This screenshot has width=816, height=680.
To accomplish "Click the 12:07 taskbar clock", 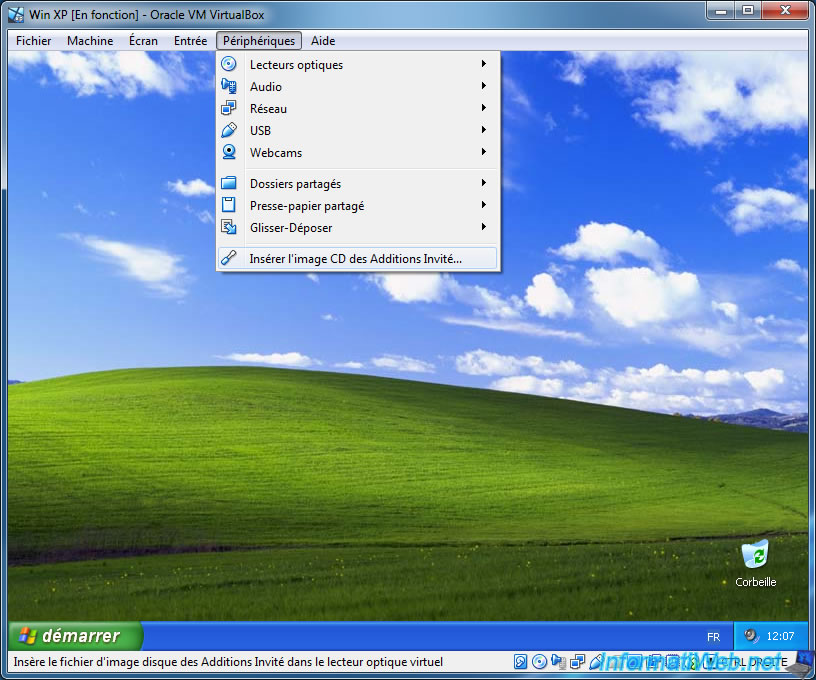I will click(780, 636).
